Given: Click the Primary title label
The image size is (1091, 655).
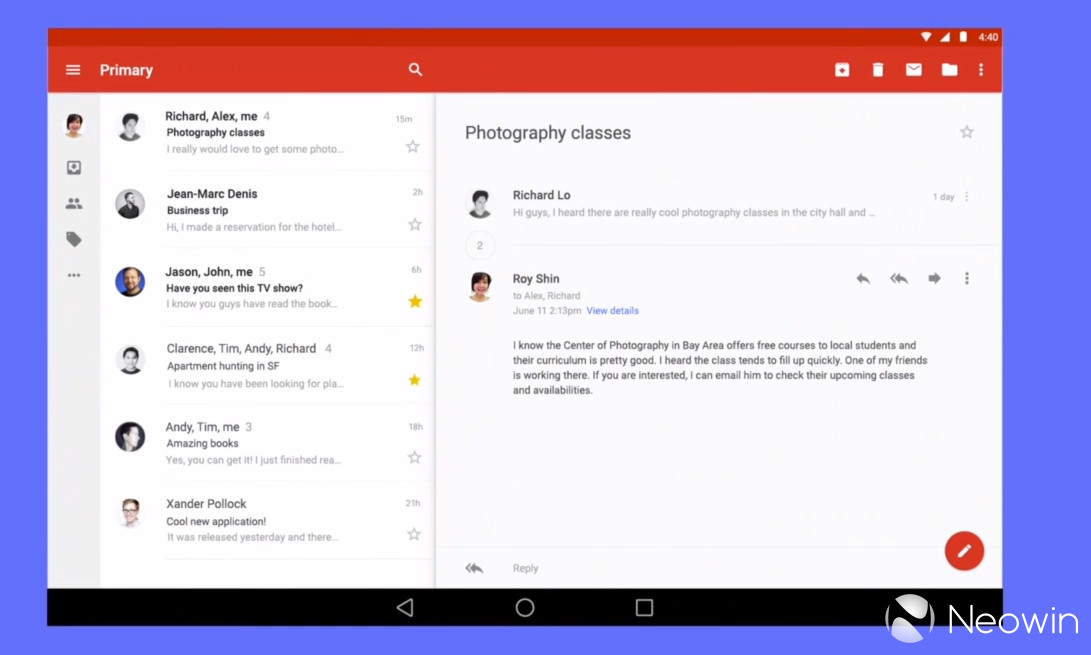Looking at the screenshot, I should [126, 70].
